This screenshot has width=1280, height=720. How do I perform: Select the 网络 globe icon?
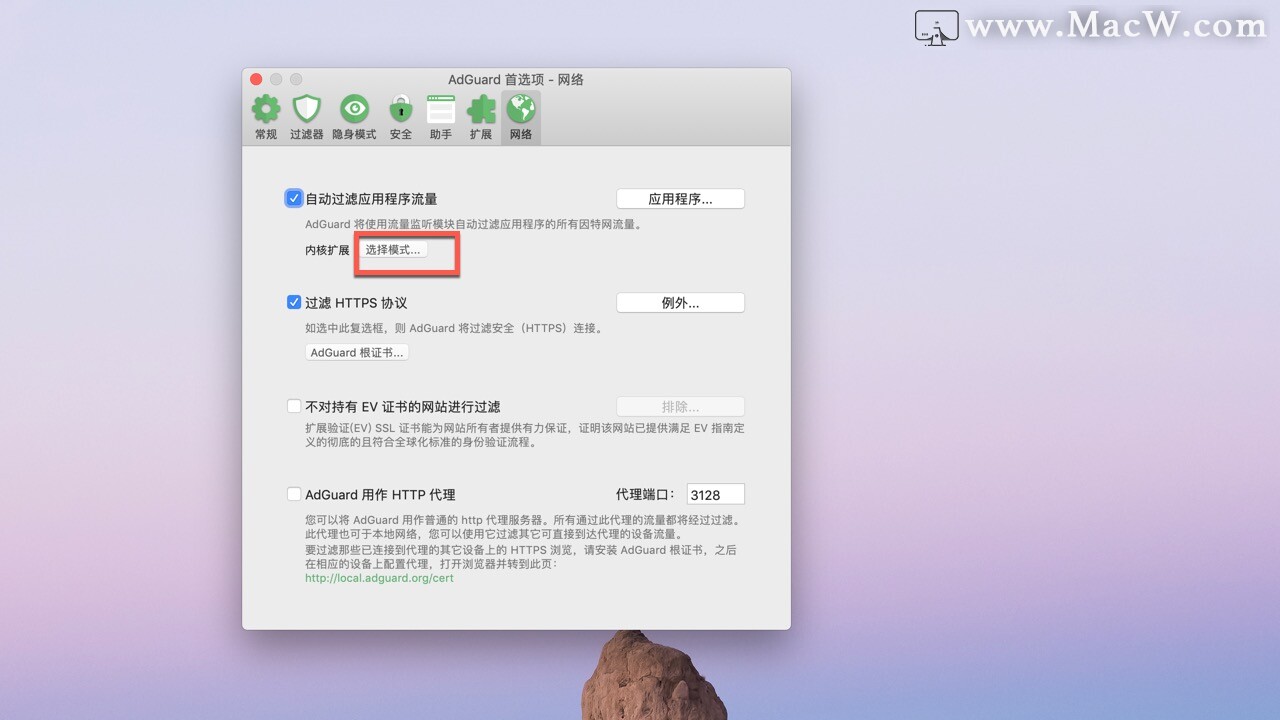pyautogui.click(x=521, y=109)
